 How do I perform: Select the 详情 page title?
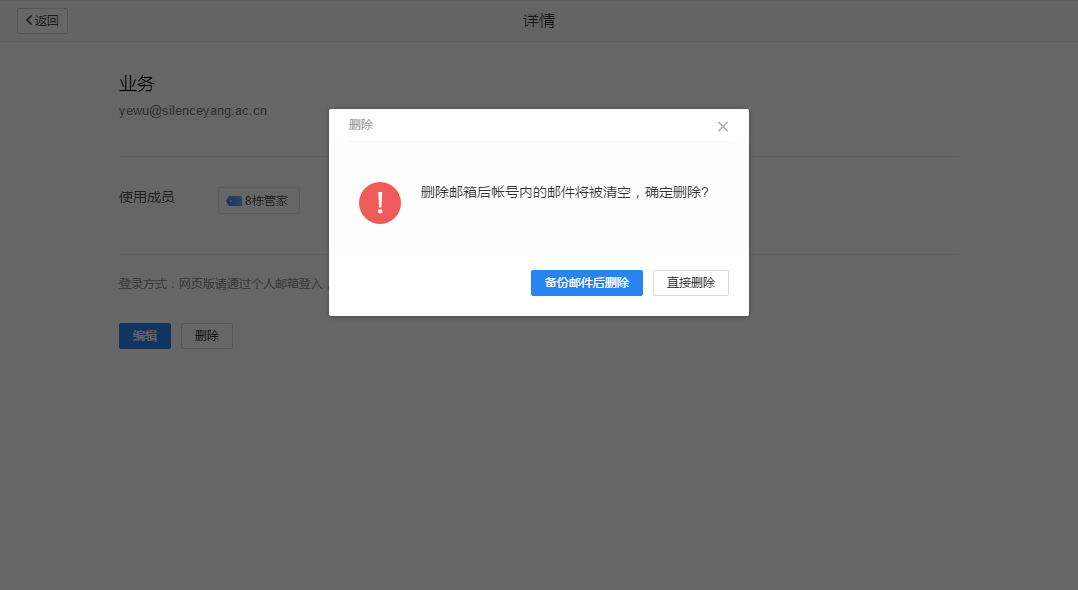pos(538,20)
